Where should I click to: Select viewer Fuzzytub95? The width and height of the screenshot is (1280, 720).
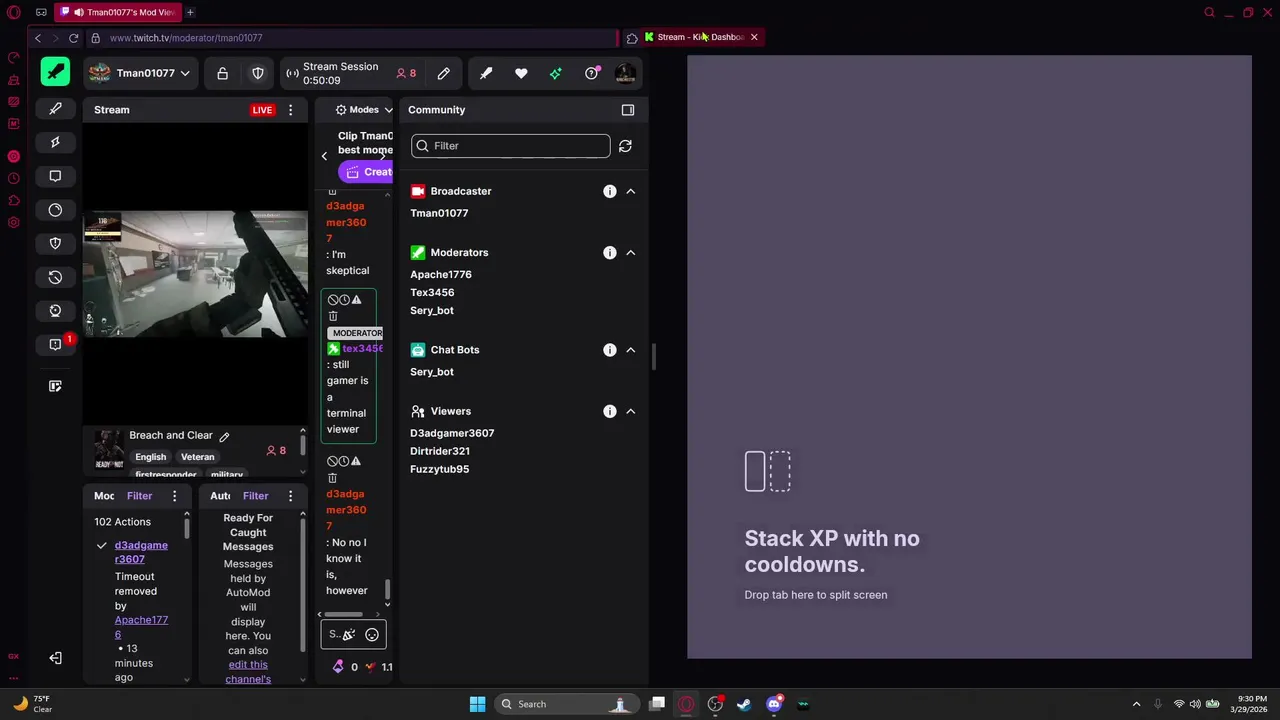coord(440,469)
